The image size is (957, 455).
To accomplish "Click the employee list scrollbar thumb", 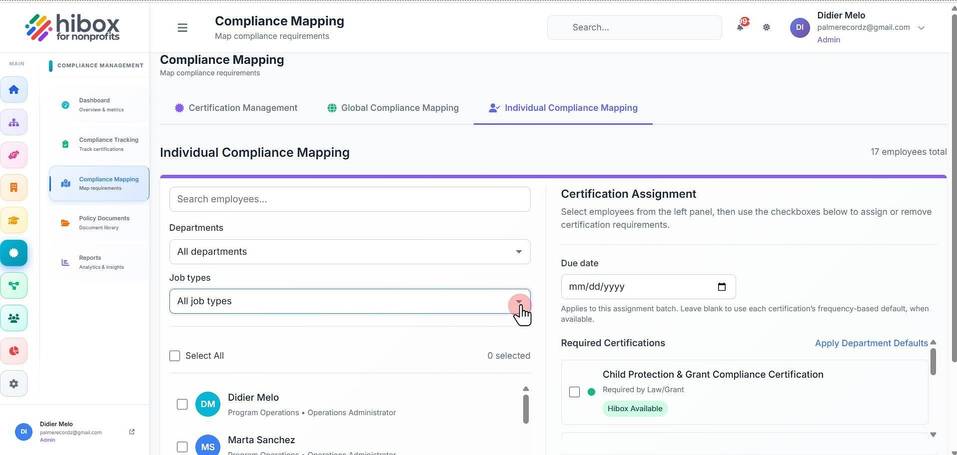I will coord(525,409).
